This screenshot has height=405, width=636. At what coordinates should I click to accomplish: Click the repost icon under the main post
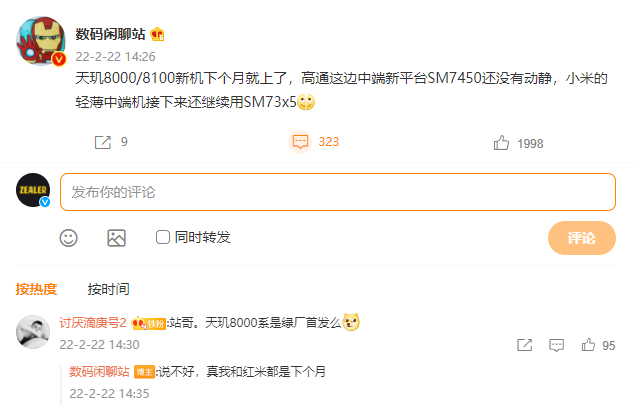click(x=103, y=142)
